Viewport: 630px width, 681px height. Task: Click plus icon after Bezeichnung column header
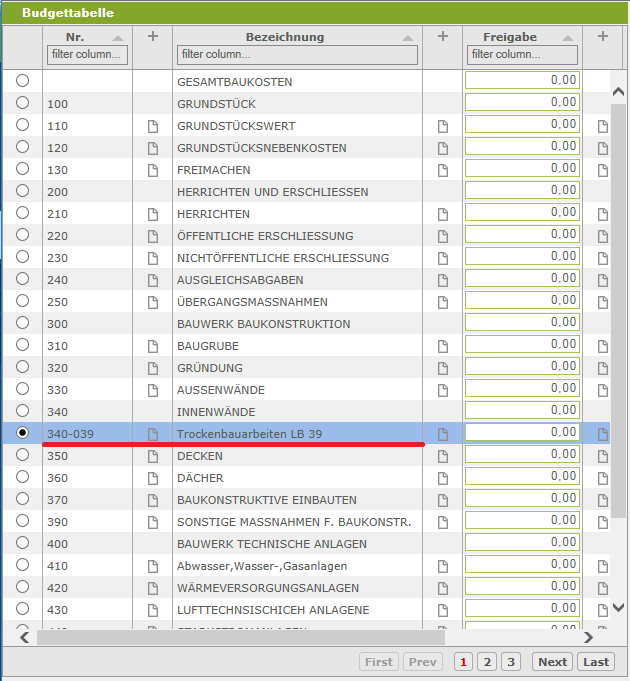443,37
